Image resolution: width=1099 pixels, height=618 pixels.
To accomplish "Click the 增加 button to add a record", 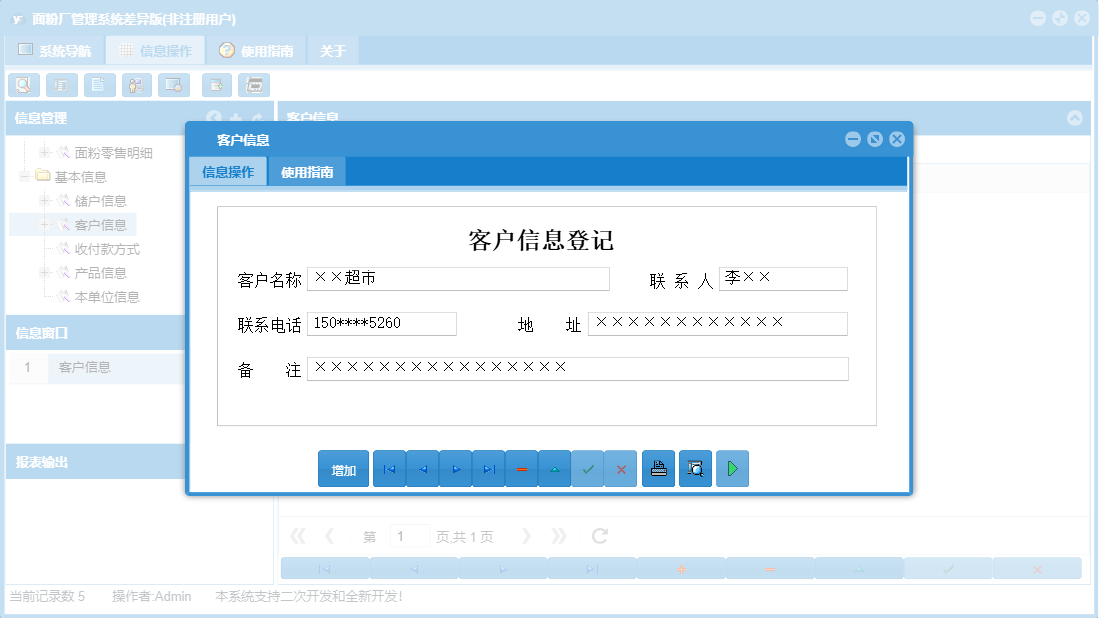I will 343,468.
